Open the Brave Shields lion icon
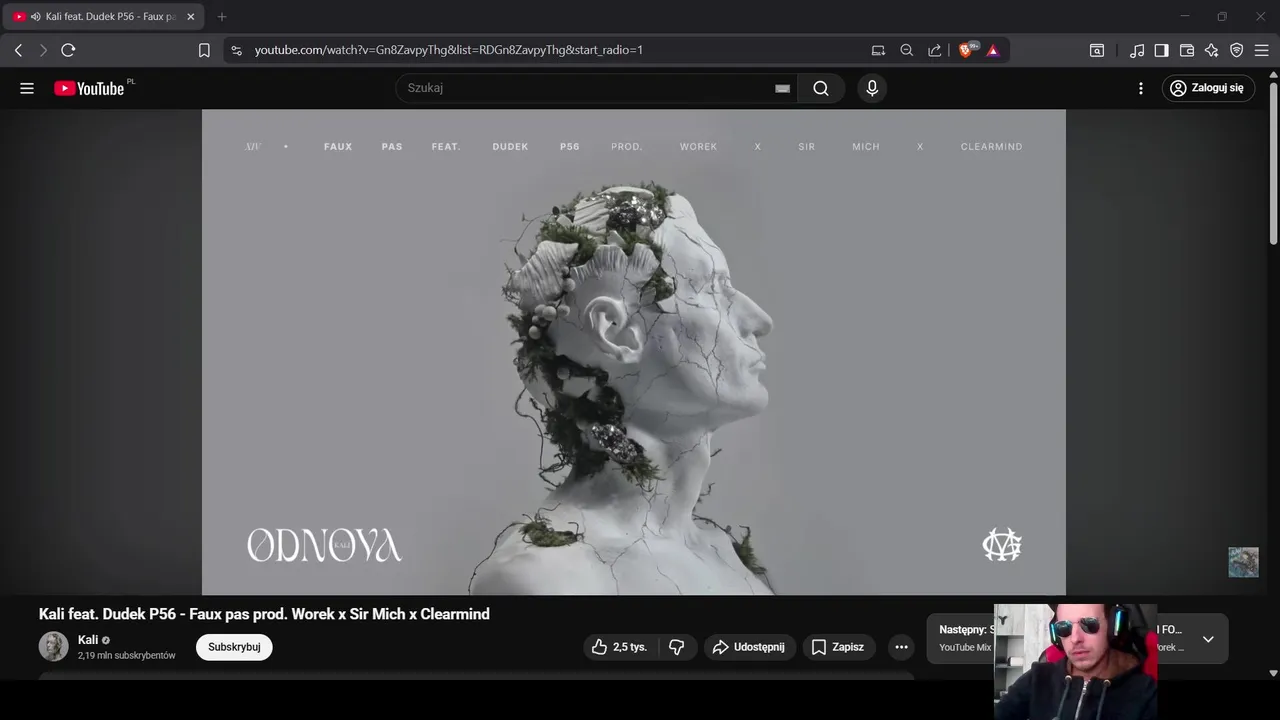Viewport: 1280px width, 720px height. tap(966, 50)
